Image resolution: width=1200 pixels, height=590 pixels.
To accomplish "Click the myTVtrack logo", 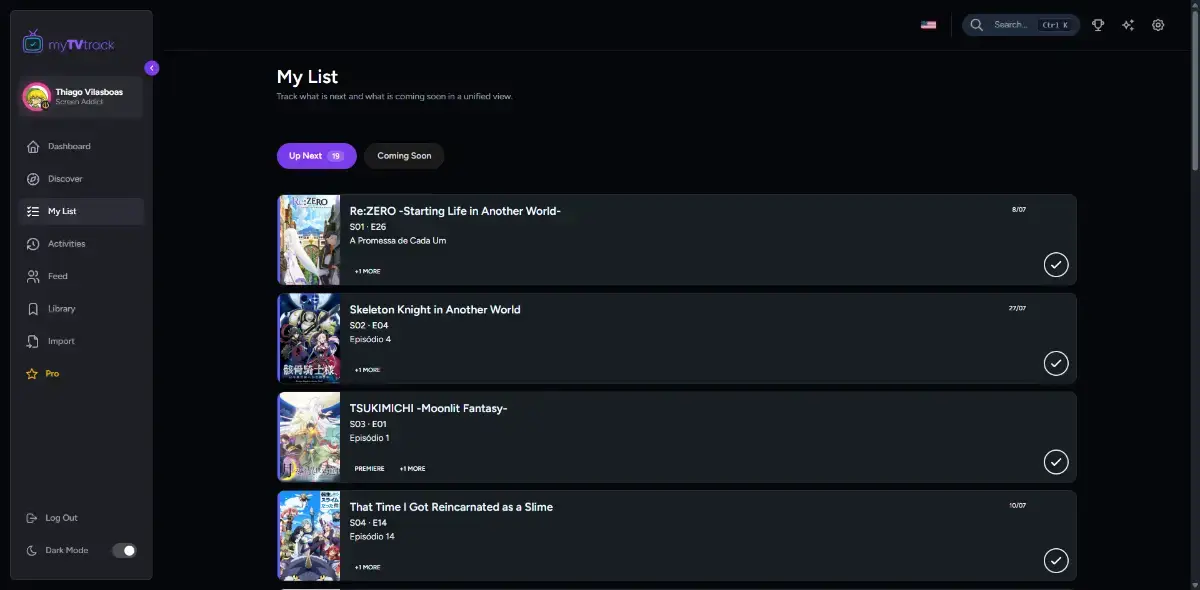I will (68, 42).
